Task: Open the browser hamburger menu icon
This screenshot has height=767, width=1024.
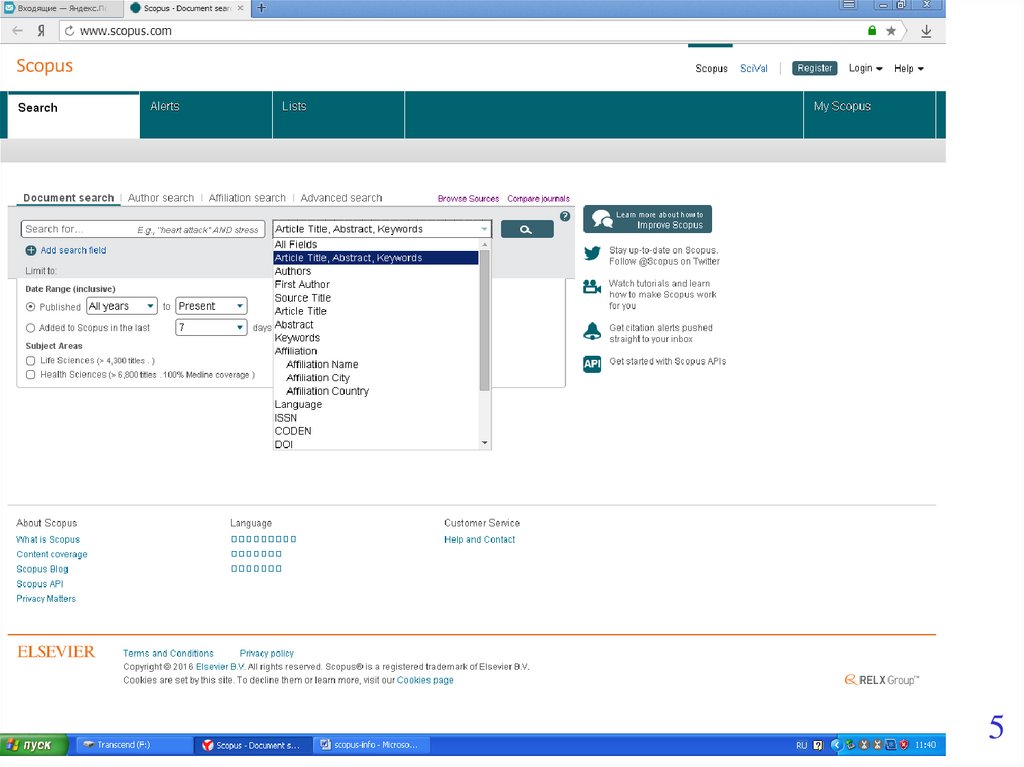Action: click(849, 5)
